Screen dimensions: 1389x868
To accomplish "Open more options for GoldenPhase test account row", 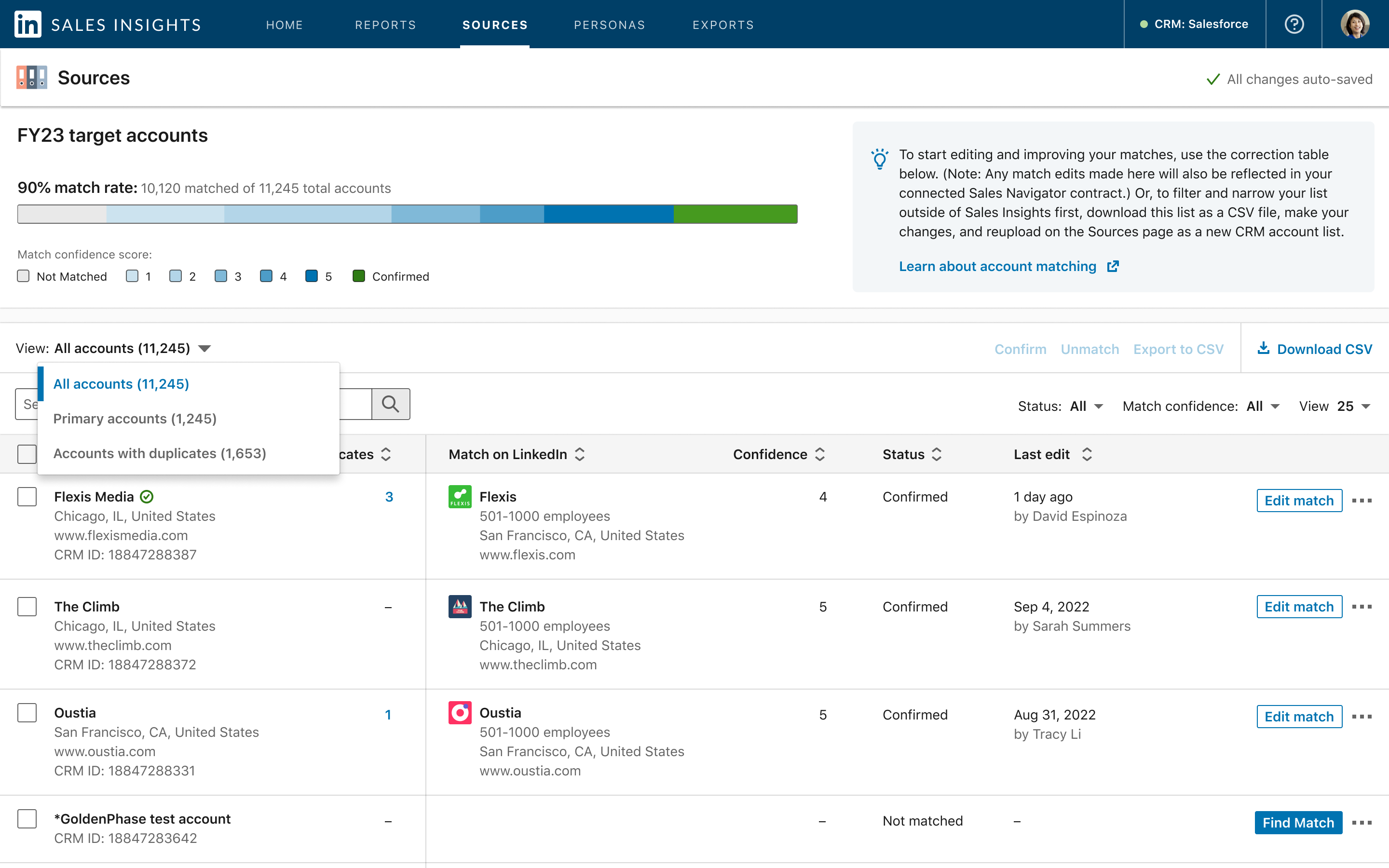I will click(1362, 823).
